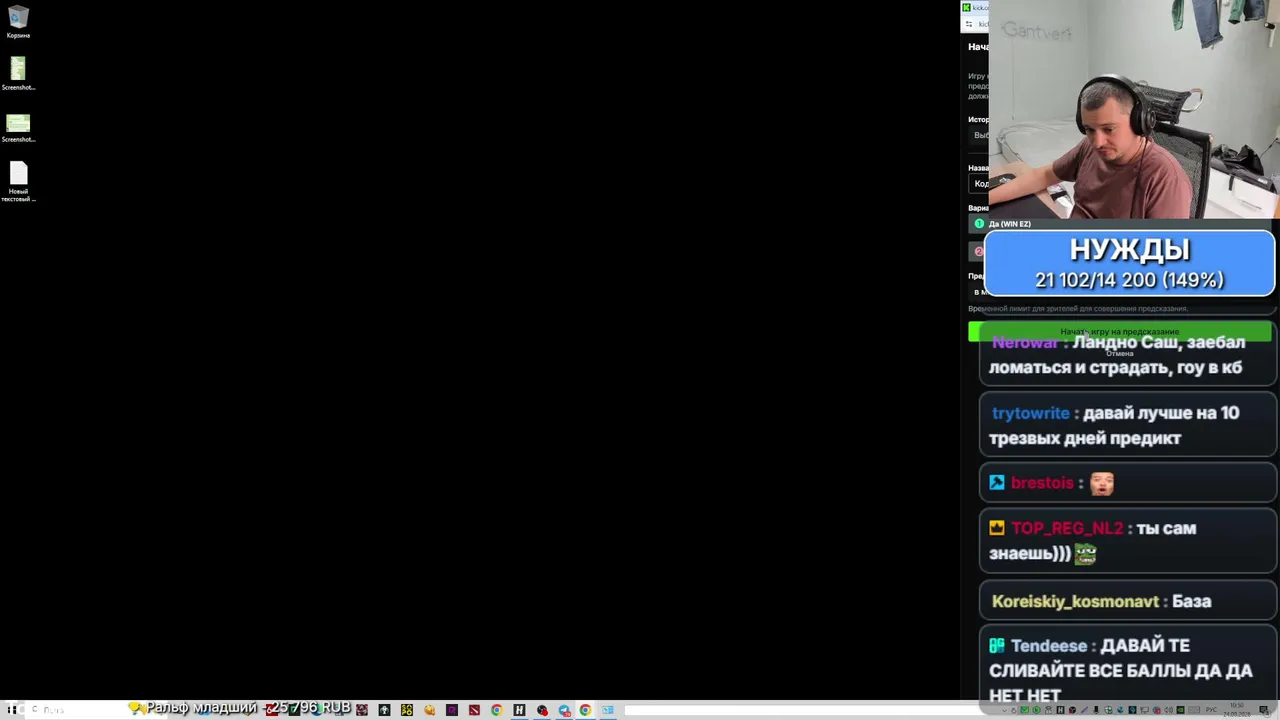Open the blue window app on taskbar
Image resolution: width=1280 pixels, height=720 pixels.
(607, 710)
